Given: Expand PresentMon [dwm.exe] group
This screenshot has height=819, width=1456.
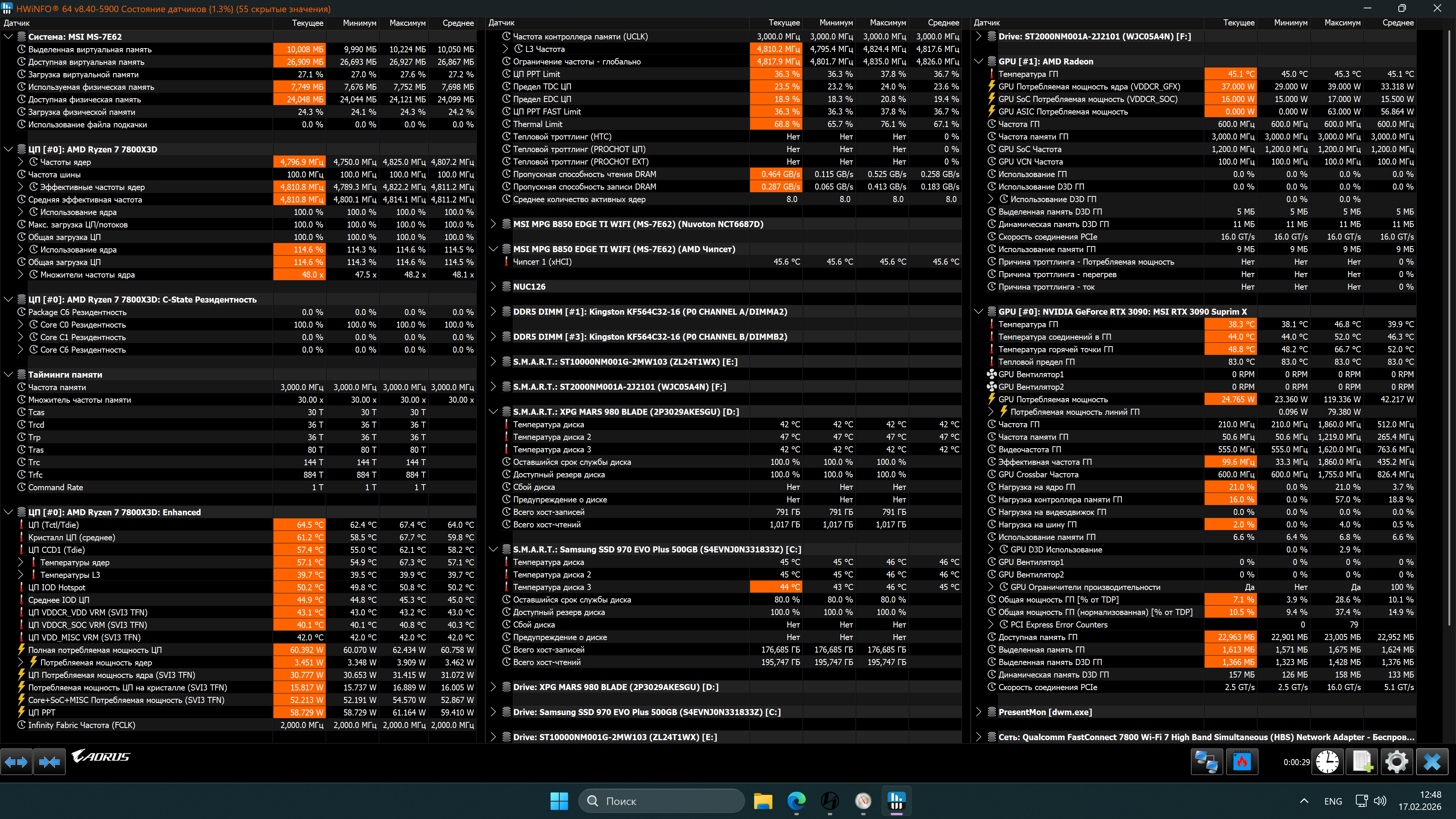Looking at the screenshot, I should pos(978,712).
